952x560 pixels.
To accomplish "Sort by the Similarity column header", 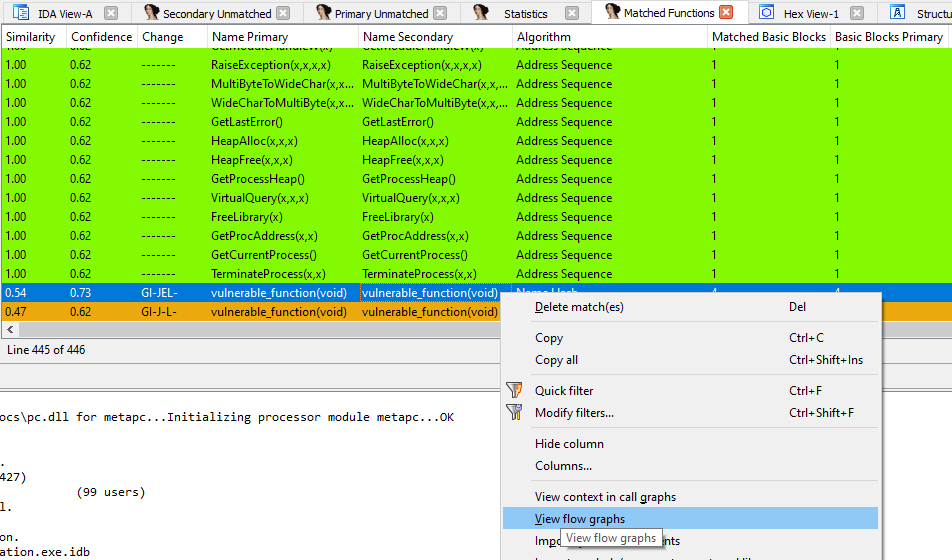I will pos(31,37).
